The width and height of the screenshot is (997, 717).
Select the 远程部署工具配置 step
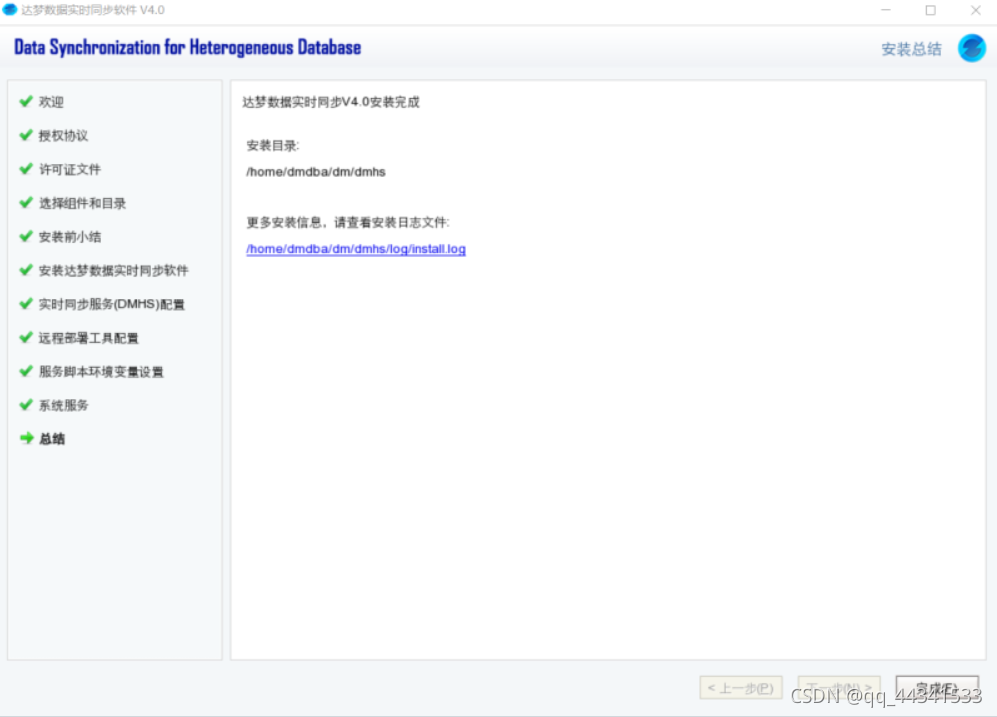click(88, 338)
